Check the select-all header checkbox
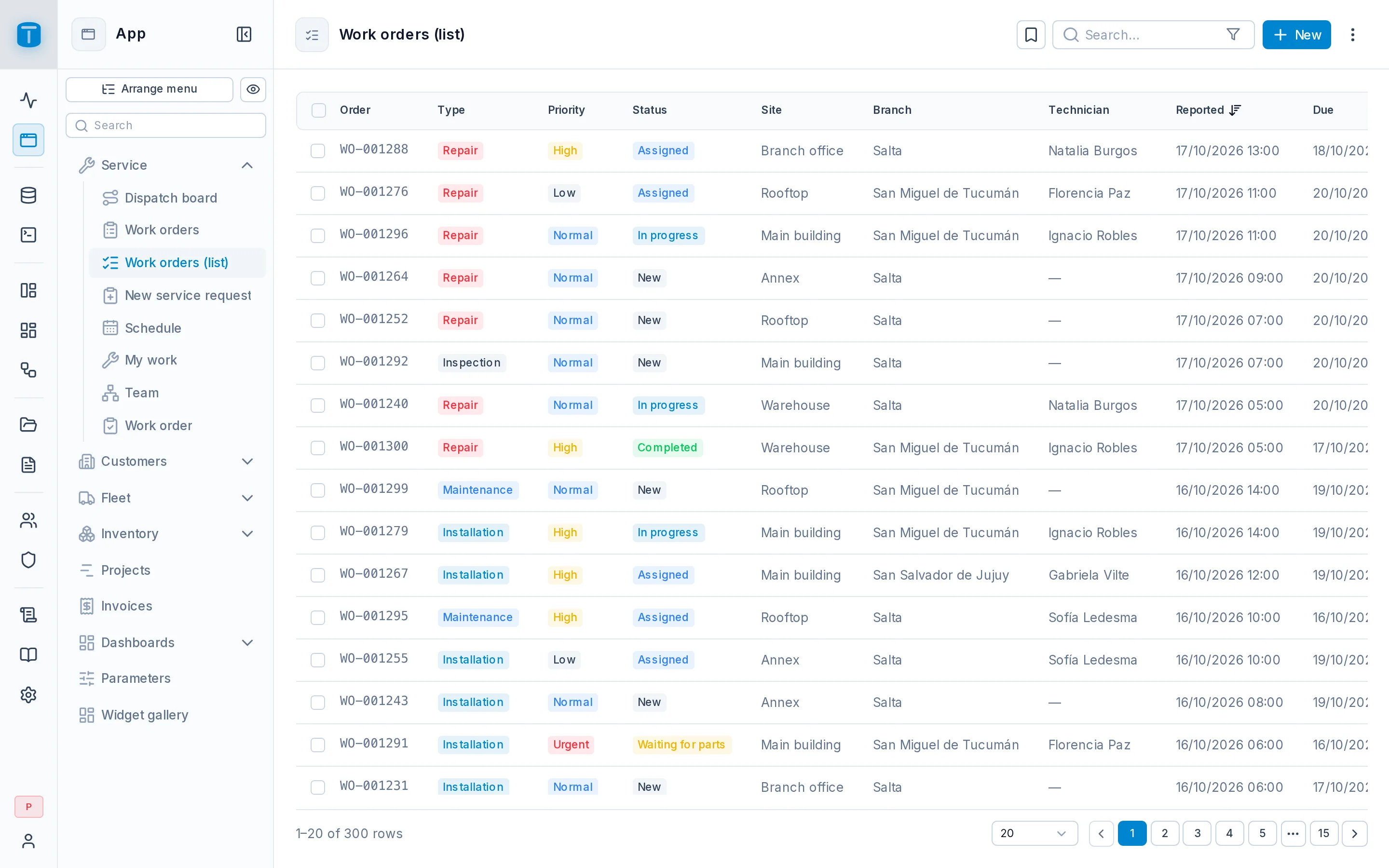Image resolution: width=1389 pixels, height=868 pixels. [x=318, y=109]
